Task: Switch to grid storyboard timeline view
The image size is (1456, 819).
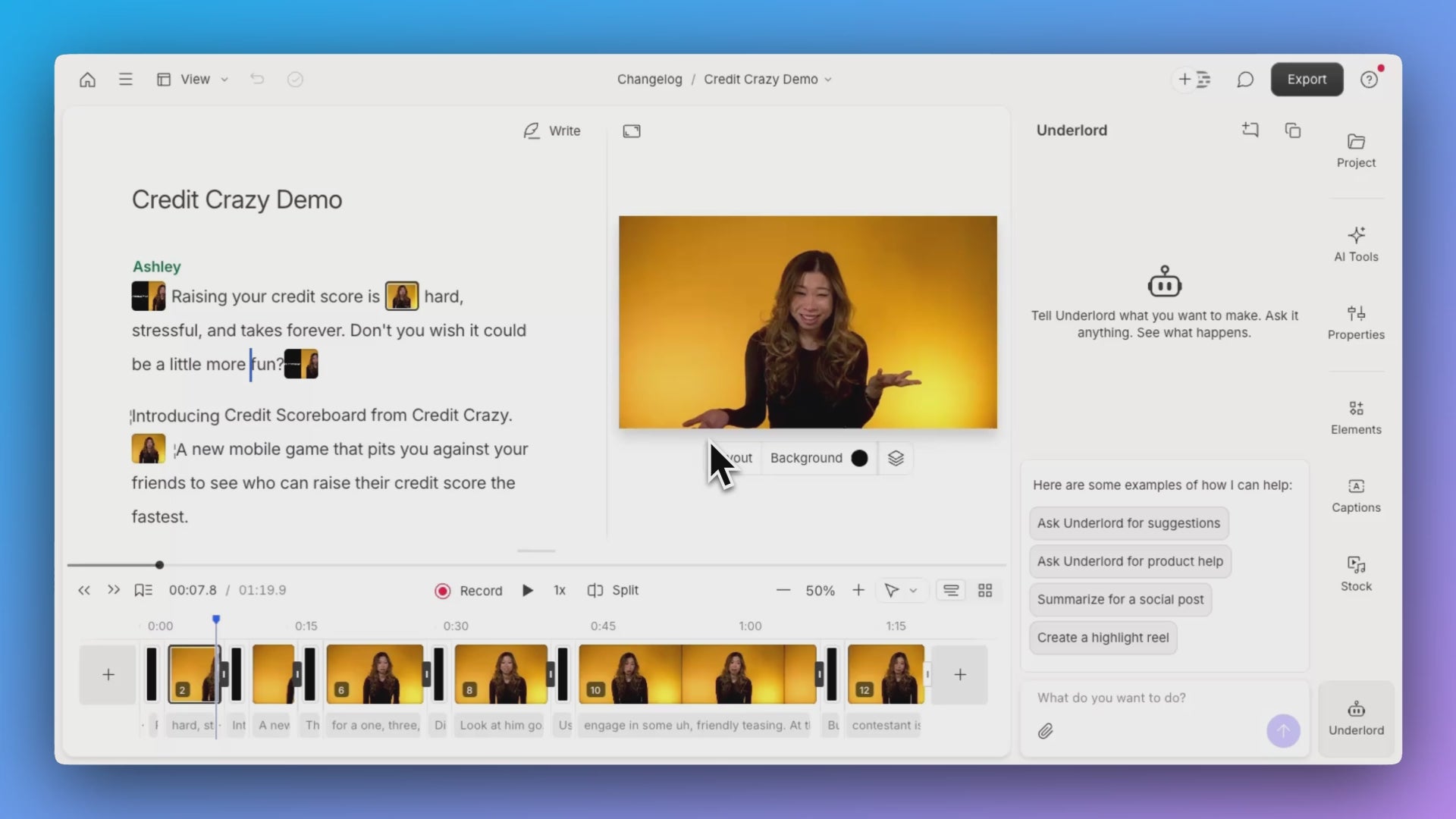Action: pyautogui.click(x=985, y=591)
